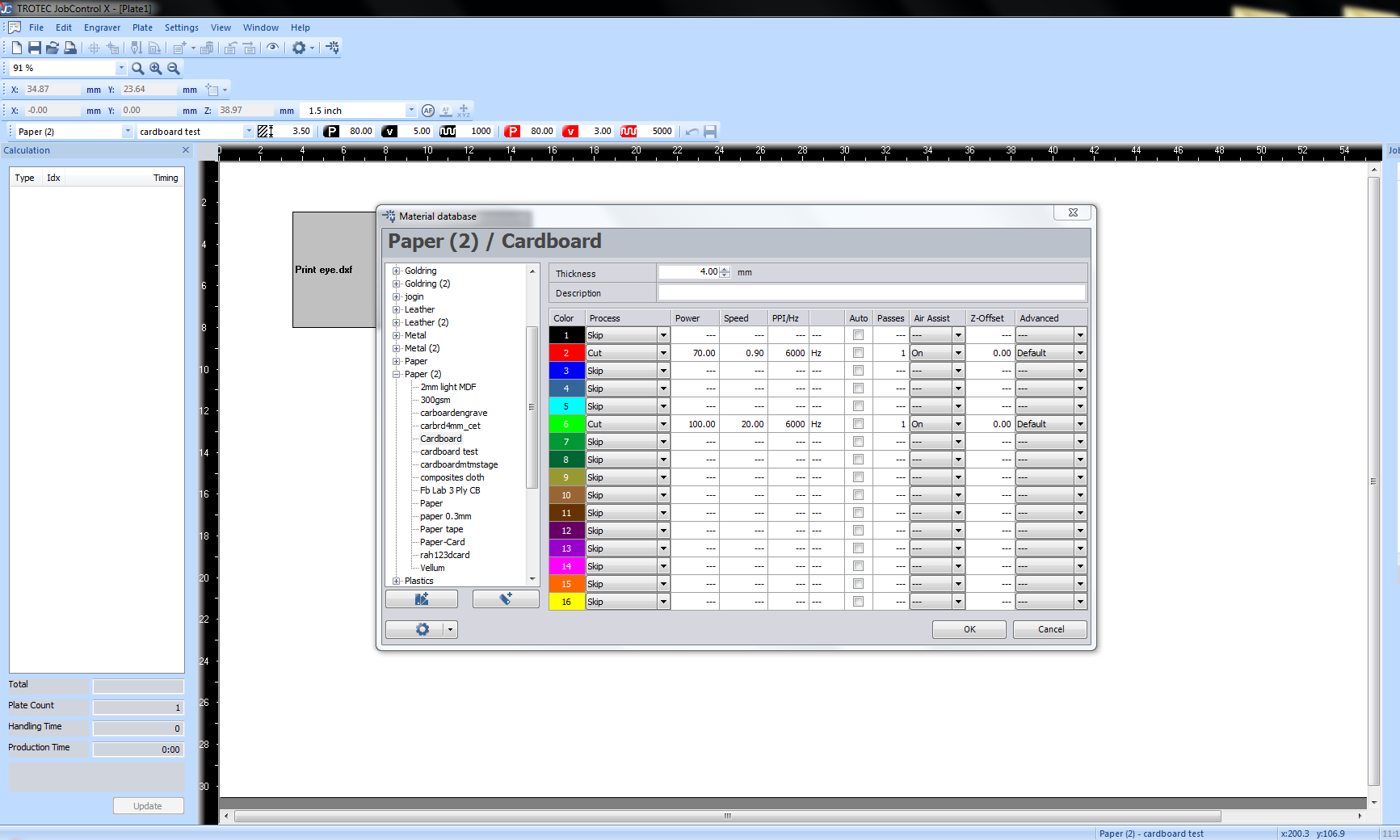This screenshot has height=840, width=1400.
Task: Click the cut power P icon (red)
Action: [512, 132]
